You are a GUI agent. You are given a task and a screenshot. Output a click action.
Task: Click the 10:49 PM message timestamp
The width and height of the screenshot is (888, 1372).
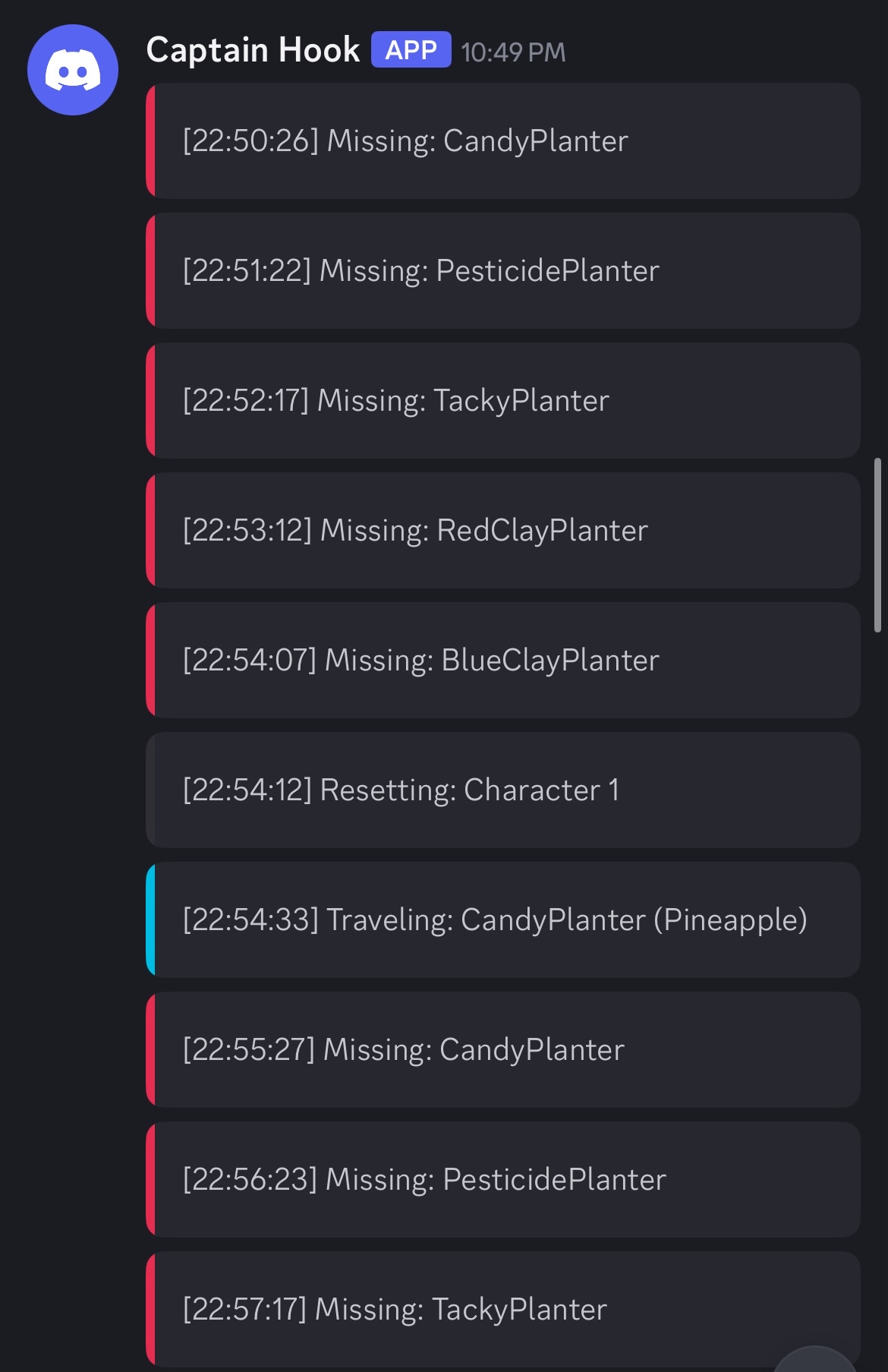pyautogui.click(x=513, y=52)
